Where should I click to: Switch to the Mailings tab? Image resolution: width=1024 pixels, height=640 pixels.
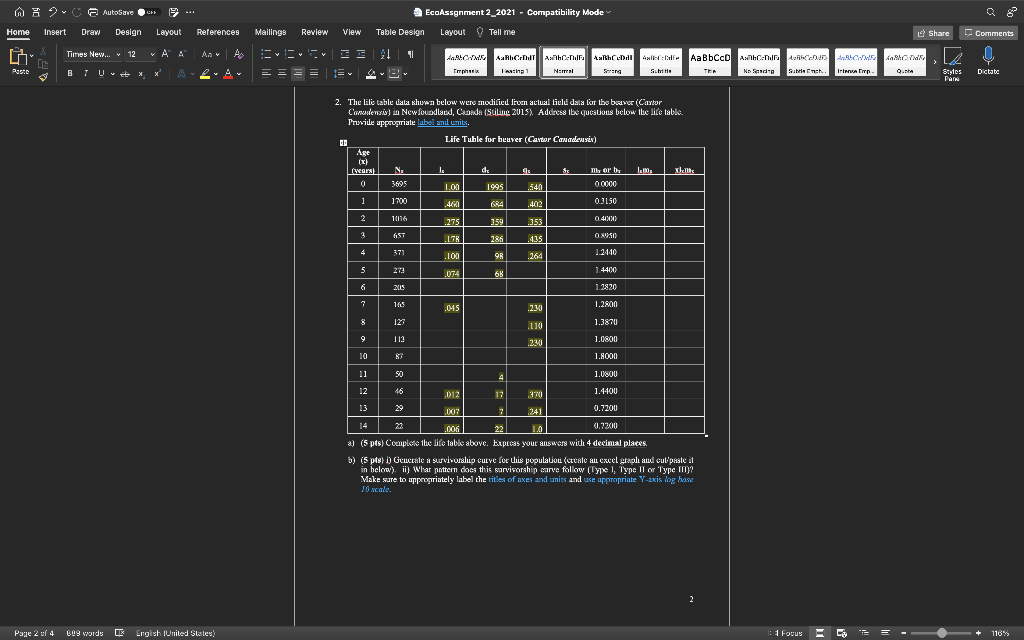tap(270, 32)
